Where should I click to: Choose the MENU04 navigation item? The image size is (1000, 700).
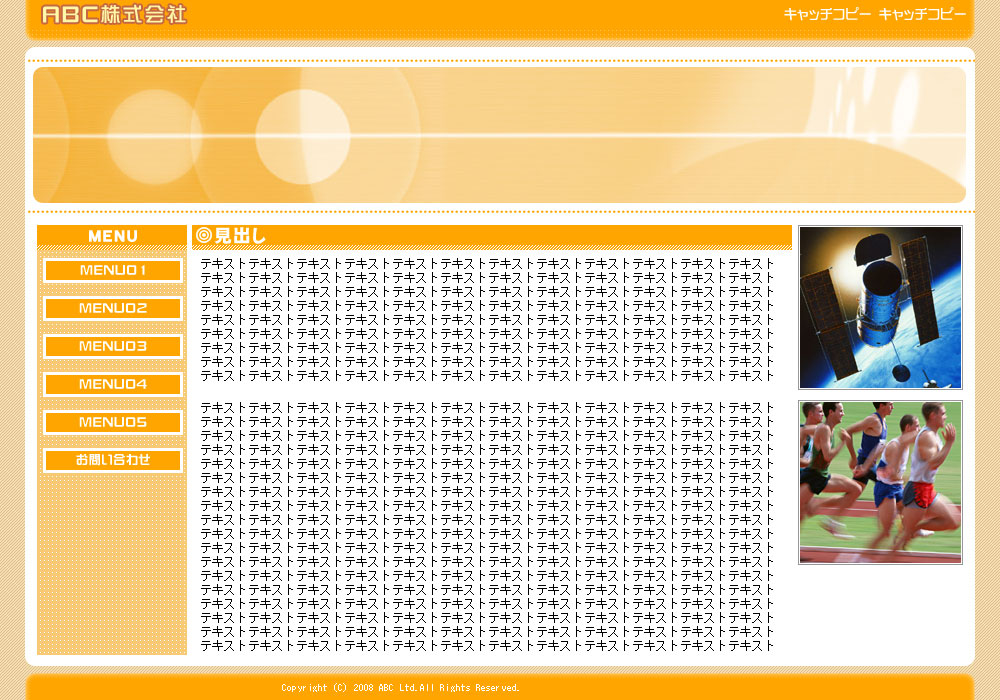click(113, 384)
